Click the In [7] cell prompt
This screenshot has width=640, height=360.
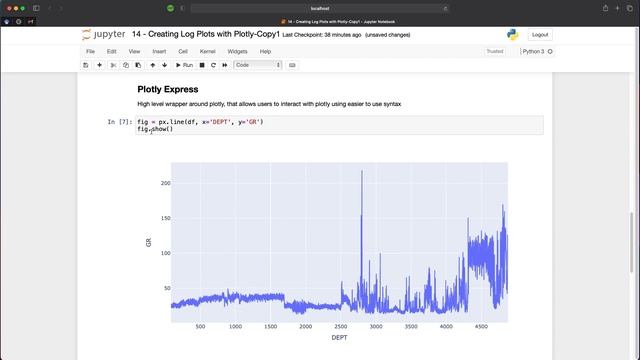[x=120, y=122]
